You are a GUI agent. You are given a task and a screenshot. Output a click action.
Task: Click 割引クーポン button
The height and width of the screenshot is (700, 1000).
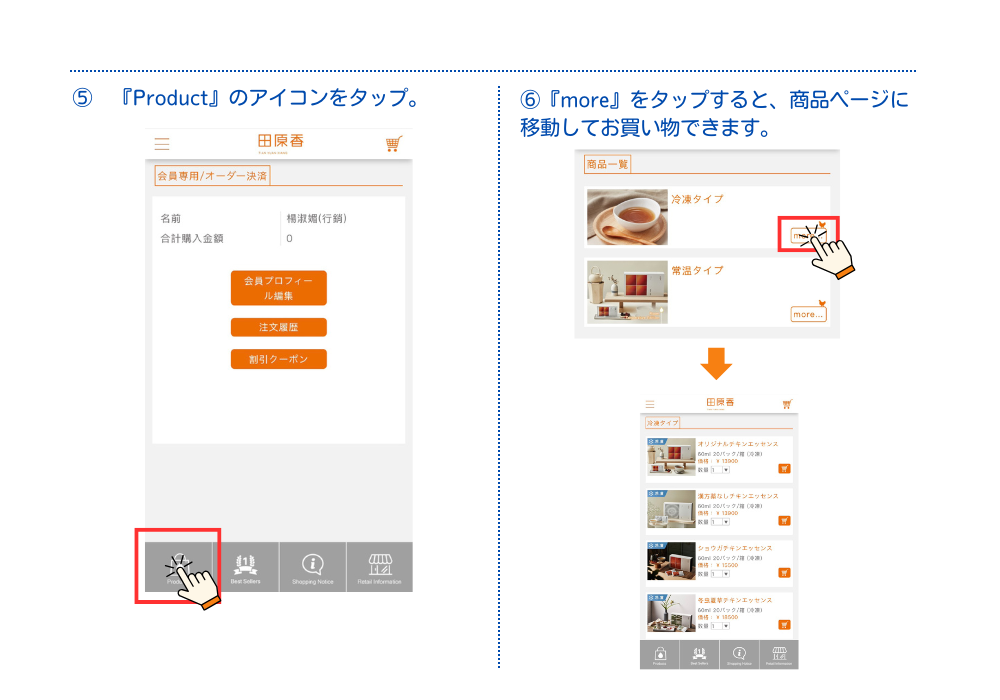[x=278, y=359]
